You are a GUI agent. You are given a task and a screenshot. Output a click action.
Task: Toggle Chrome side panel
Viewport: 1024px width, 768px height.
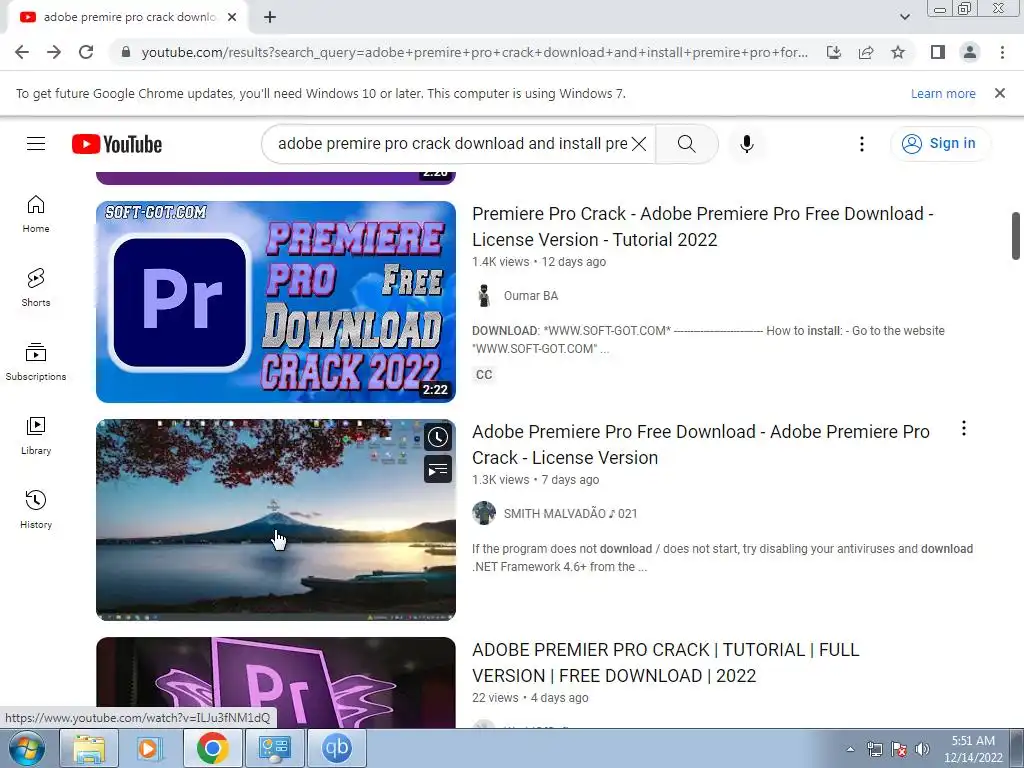pos(938,52)
